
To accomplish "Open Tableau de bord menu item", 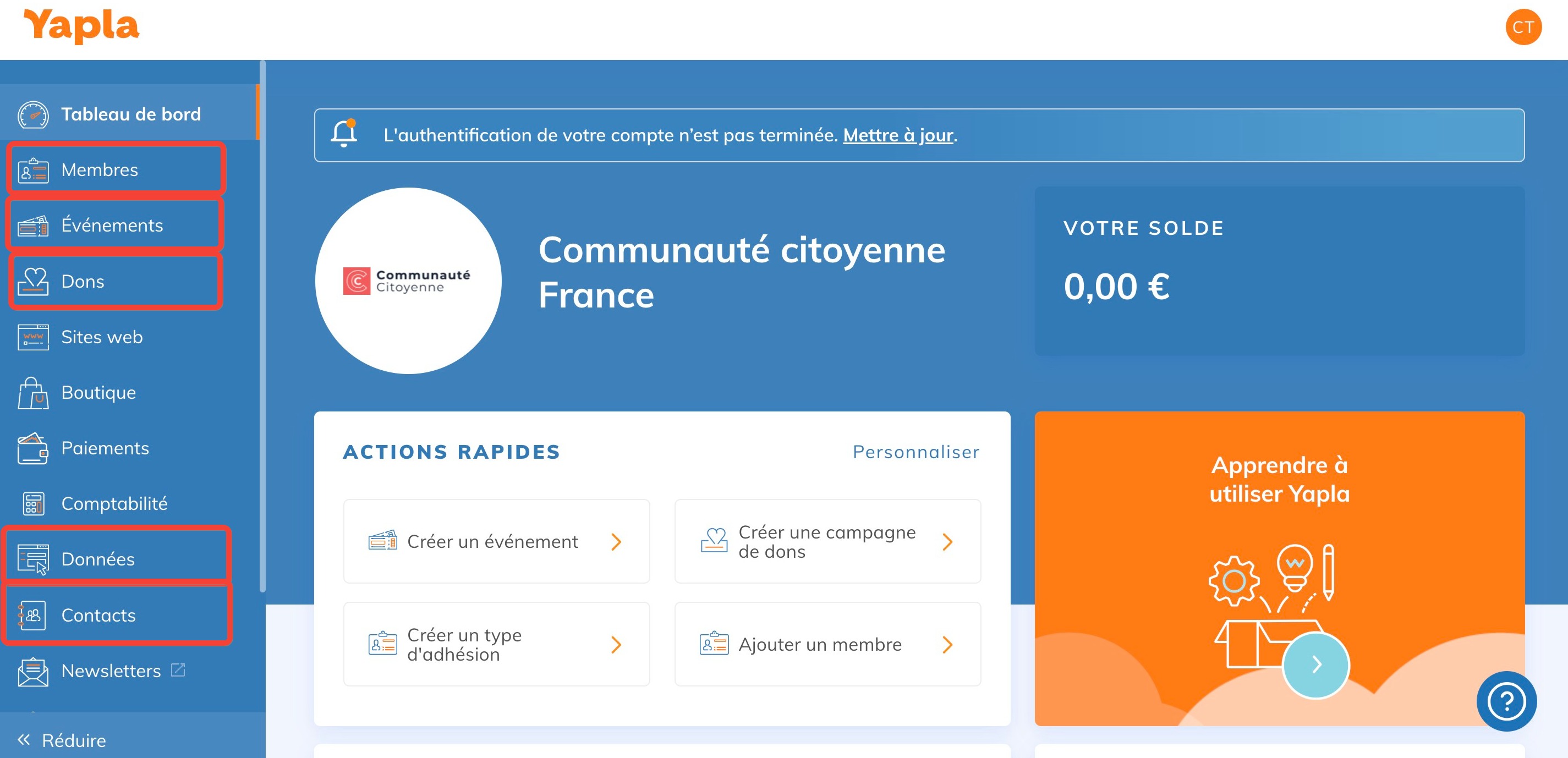I will [x=130, y=114].
